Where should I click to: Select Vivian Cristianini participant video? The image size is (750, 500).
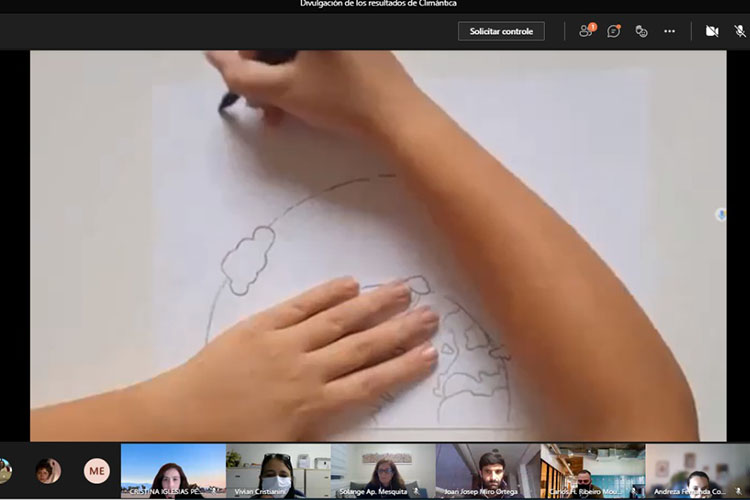point(278,471)
